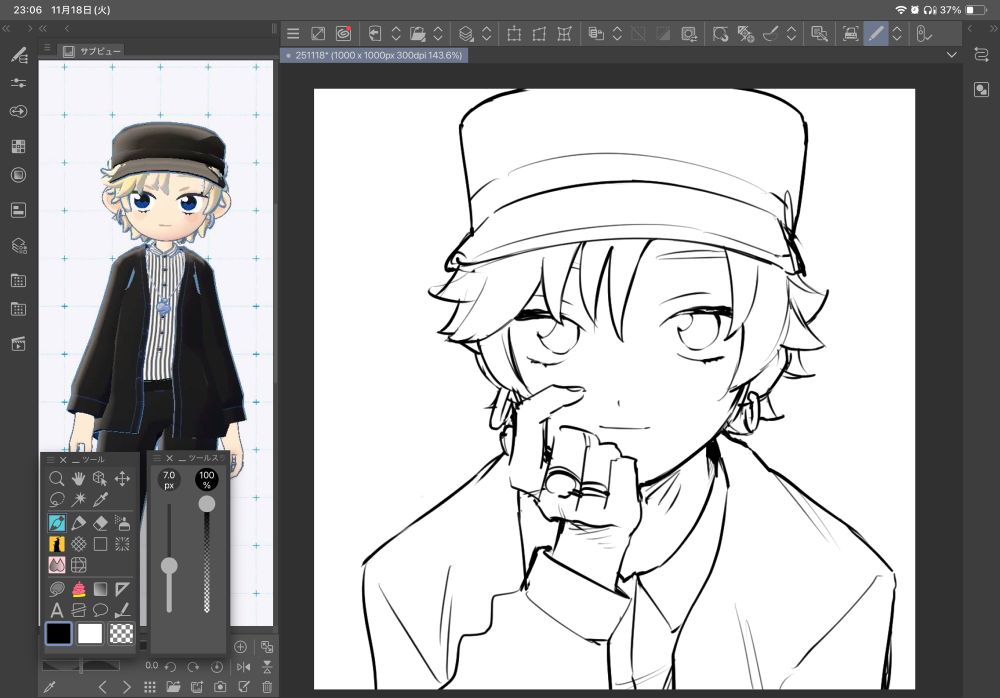The image size is (1000, 698).
Task: Select the transparent color swatch
Action: coord(121,634)
